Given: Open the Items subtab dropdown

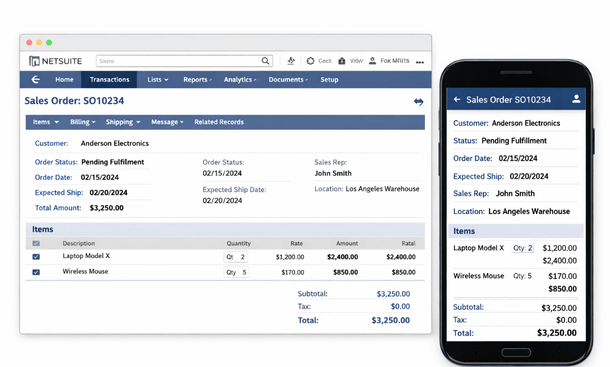Looking at the screenshot, I should point(46,122).
